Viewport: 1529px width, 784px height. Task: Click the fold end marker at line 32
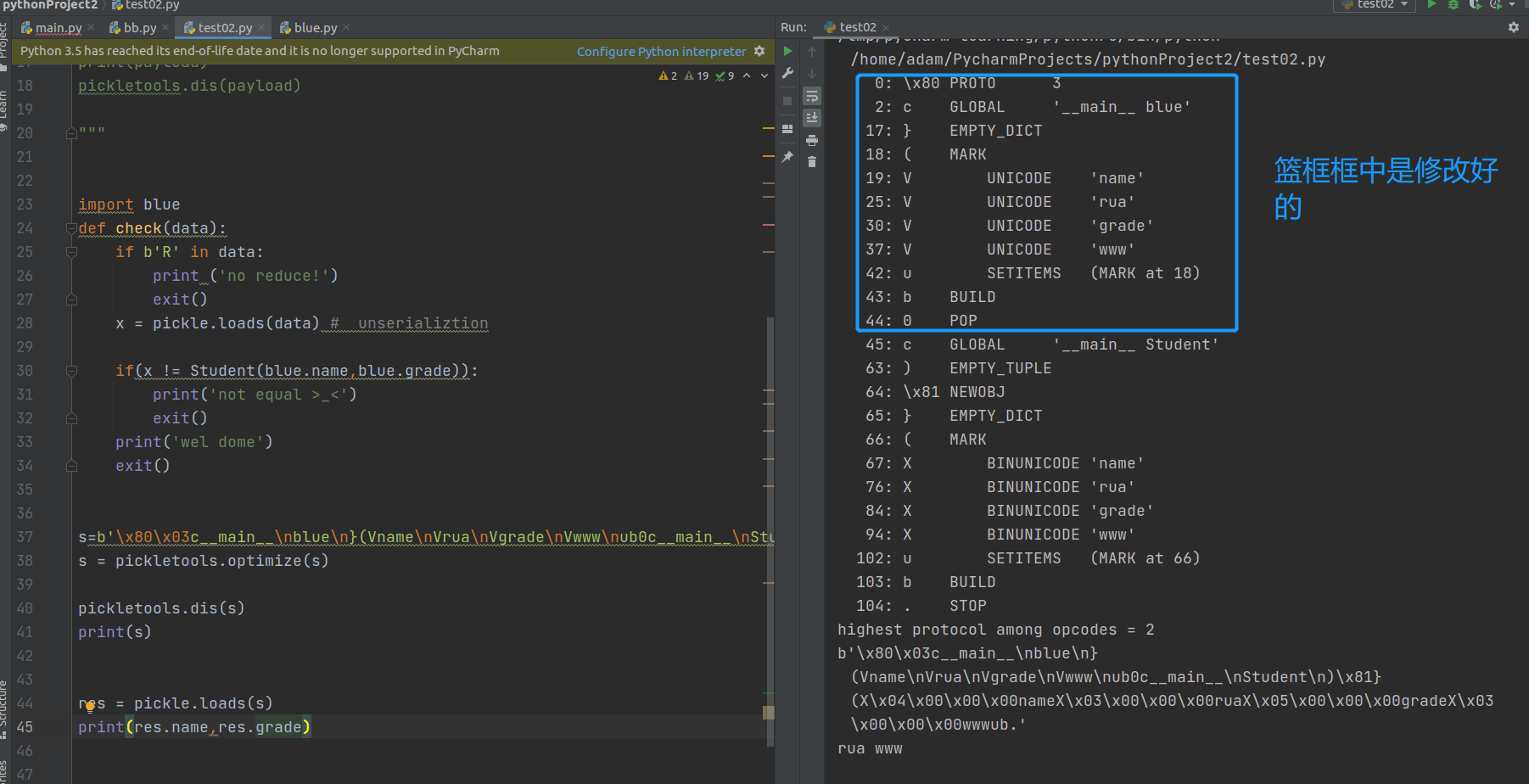[71, 418]
